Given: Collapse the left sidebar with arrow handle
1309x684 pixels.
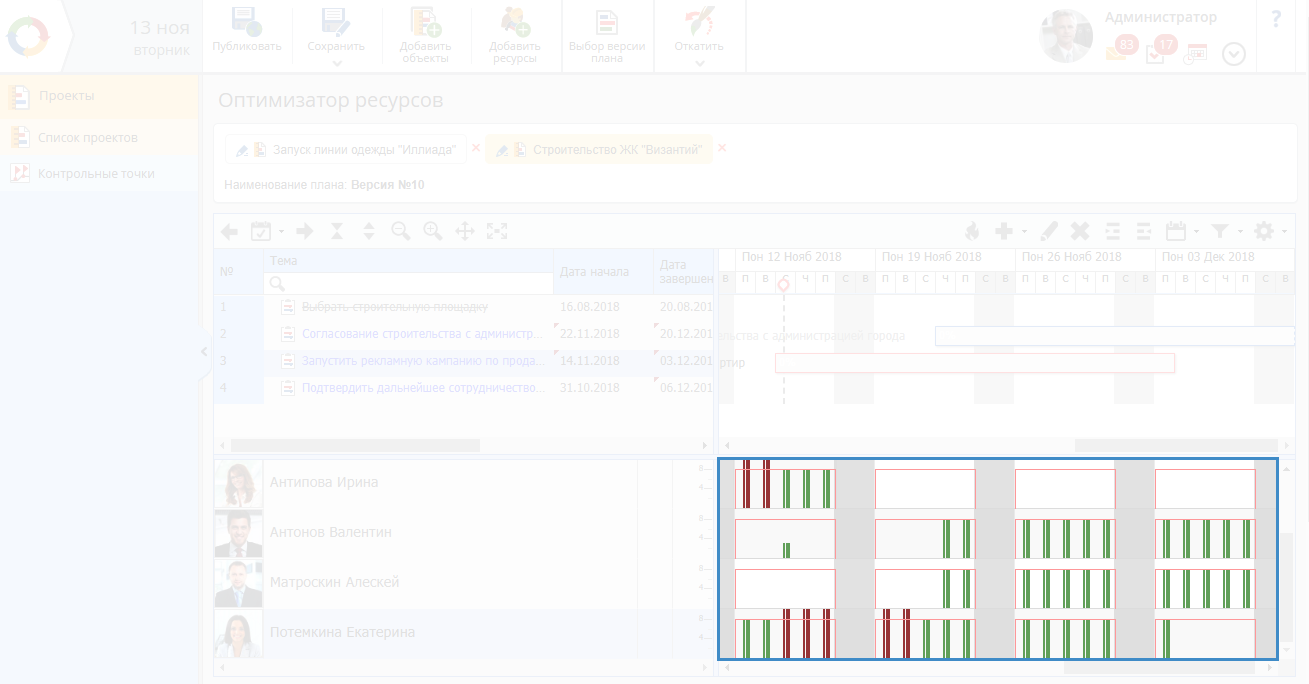Looking at the screenshot, I should pyautogui.click(x=204, y=352).
